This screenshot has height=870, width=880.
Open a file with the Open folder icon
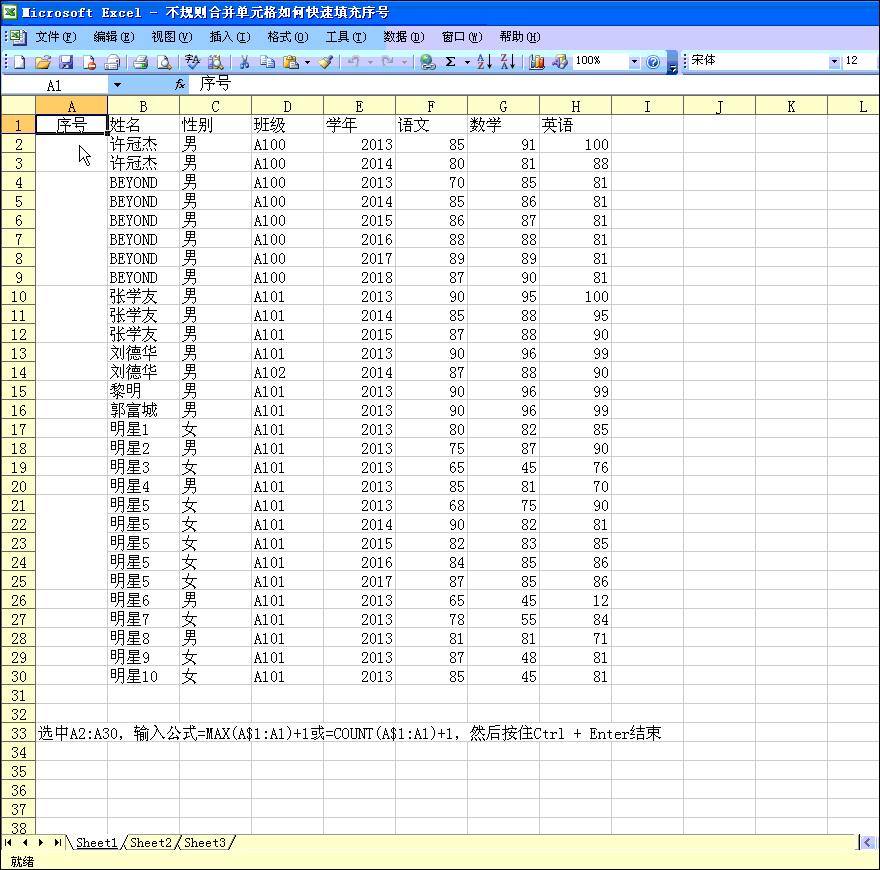43,62
